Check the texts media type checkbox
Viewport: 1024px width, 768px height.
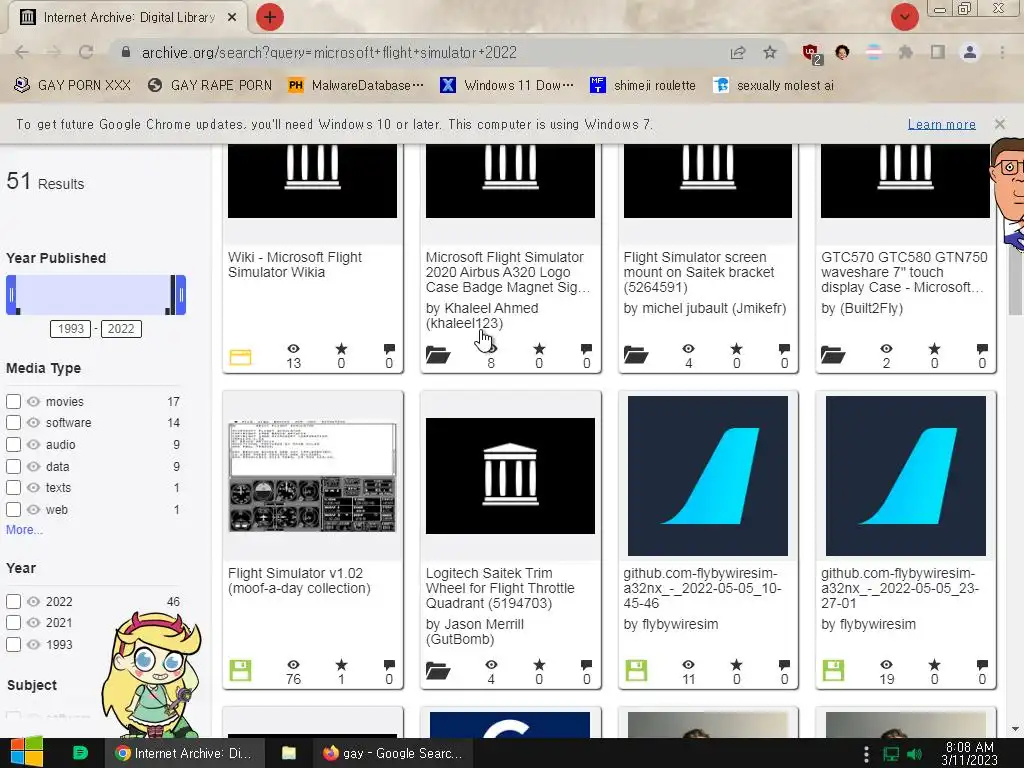(x=13, y=488)
